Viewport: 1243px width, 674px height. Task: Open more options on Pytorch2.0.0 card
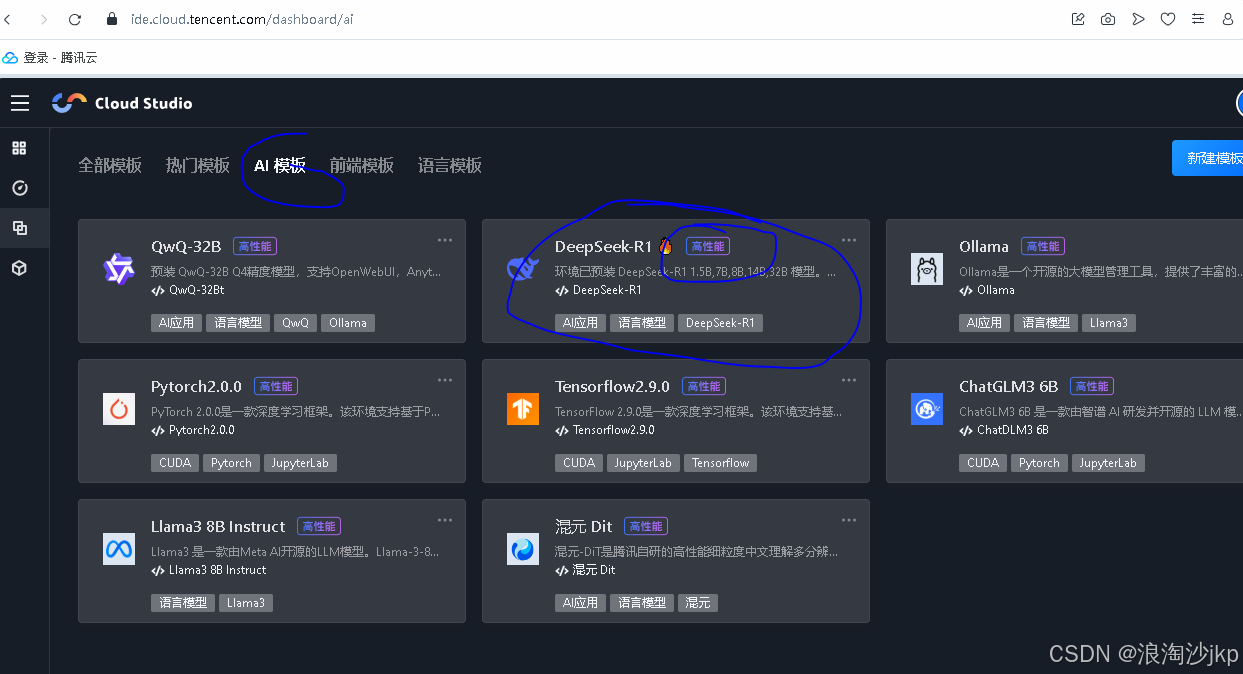(x=445, y=380)
